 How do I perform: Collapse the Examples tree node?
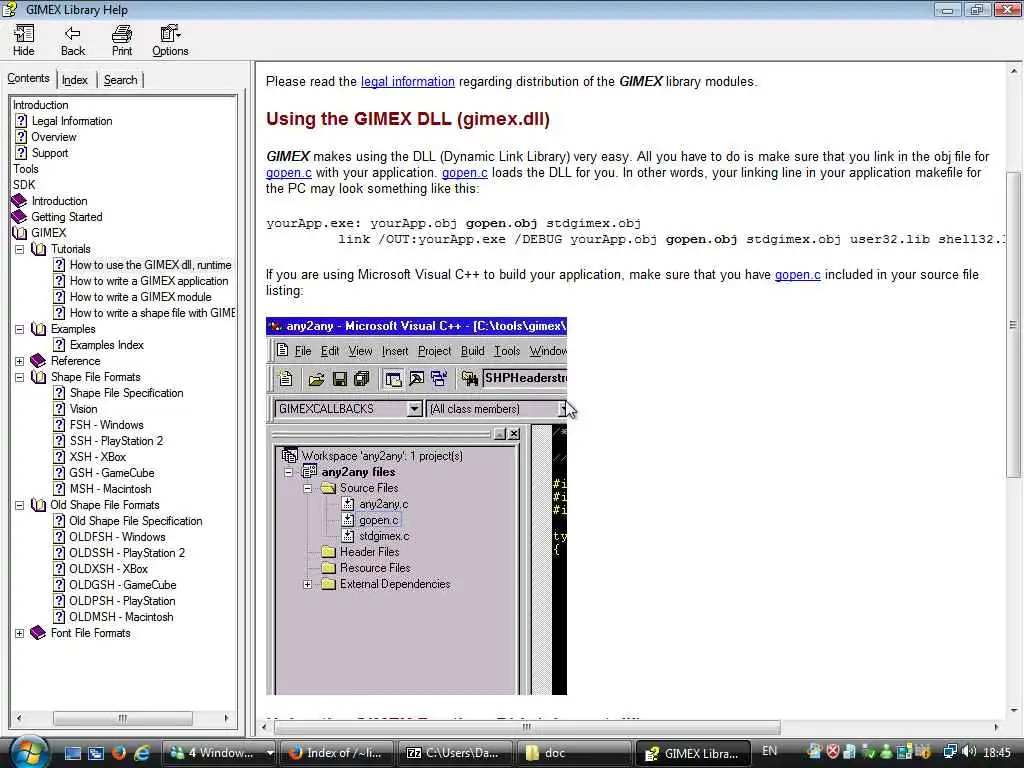[x=20, y=329]
